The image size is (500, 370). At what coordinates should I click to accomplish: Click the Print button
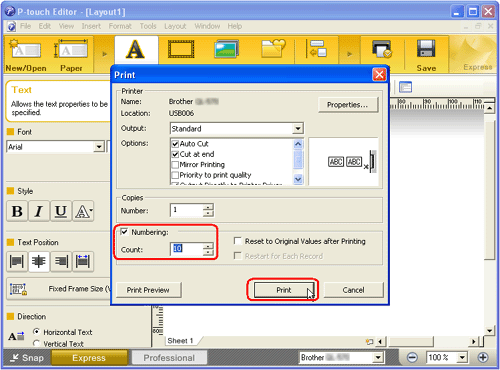[284, 290]
